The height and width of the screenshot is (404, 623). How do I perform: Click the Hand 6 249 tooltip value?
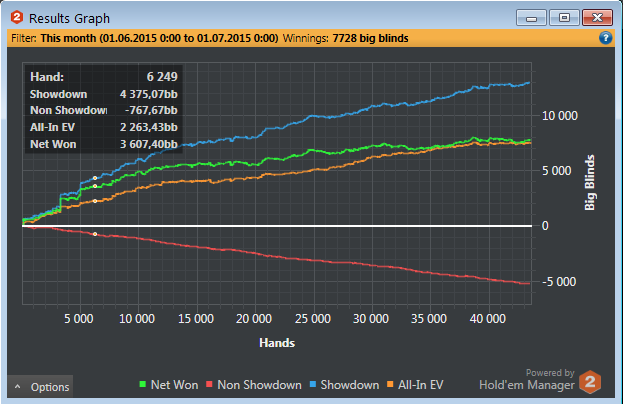[162, 77]
